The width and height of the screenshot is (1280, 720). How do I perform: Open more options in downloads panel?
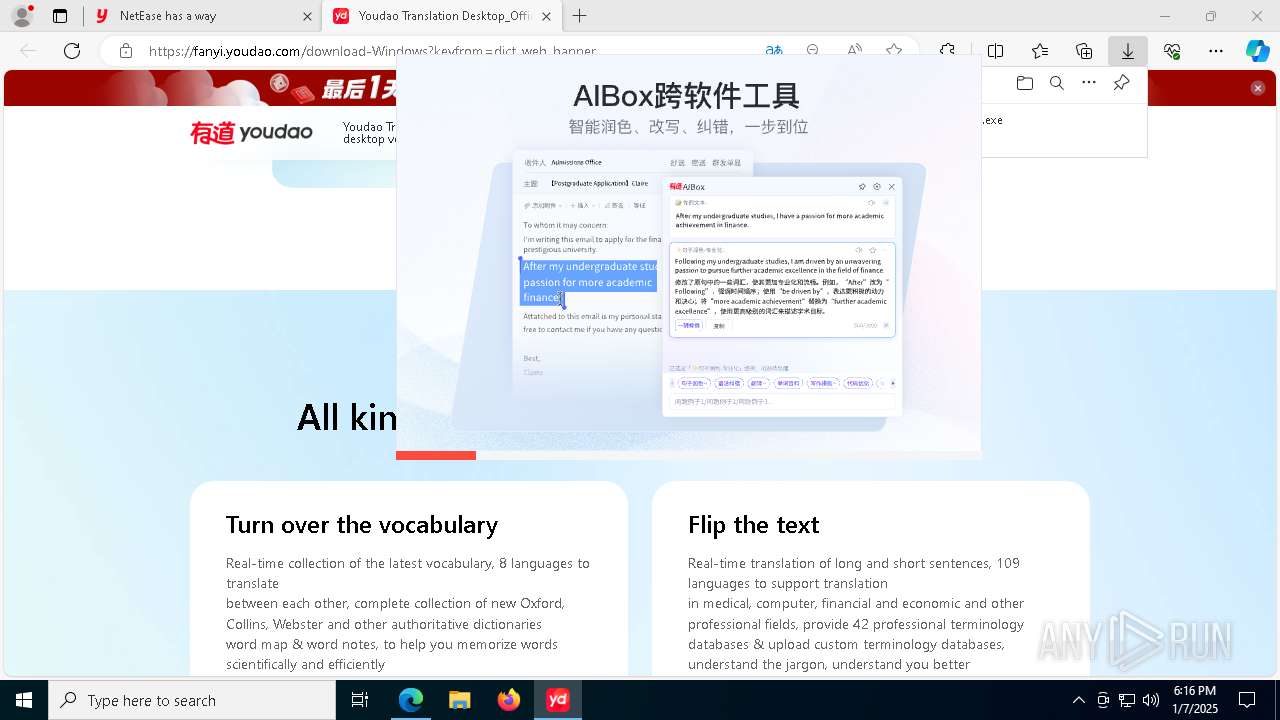tap(1089, 83)
